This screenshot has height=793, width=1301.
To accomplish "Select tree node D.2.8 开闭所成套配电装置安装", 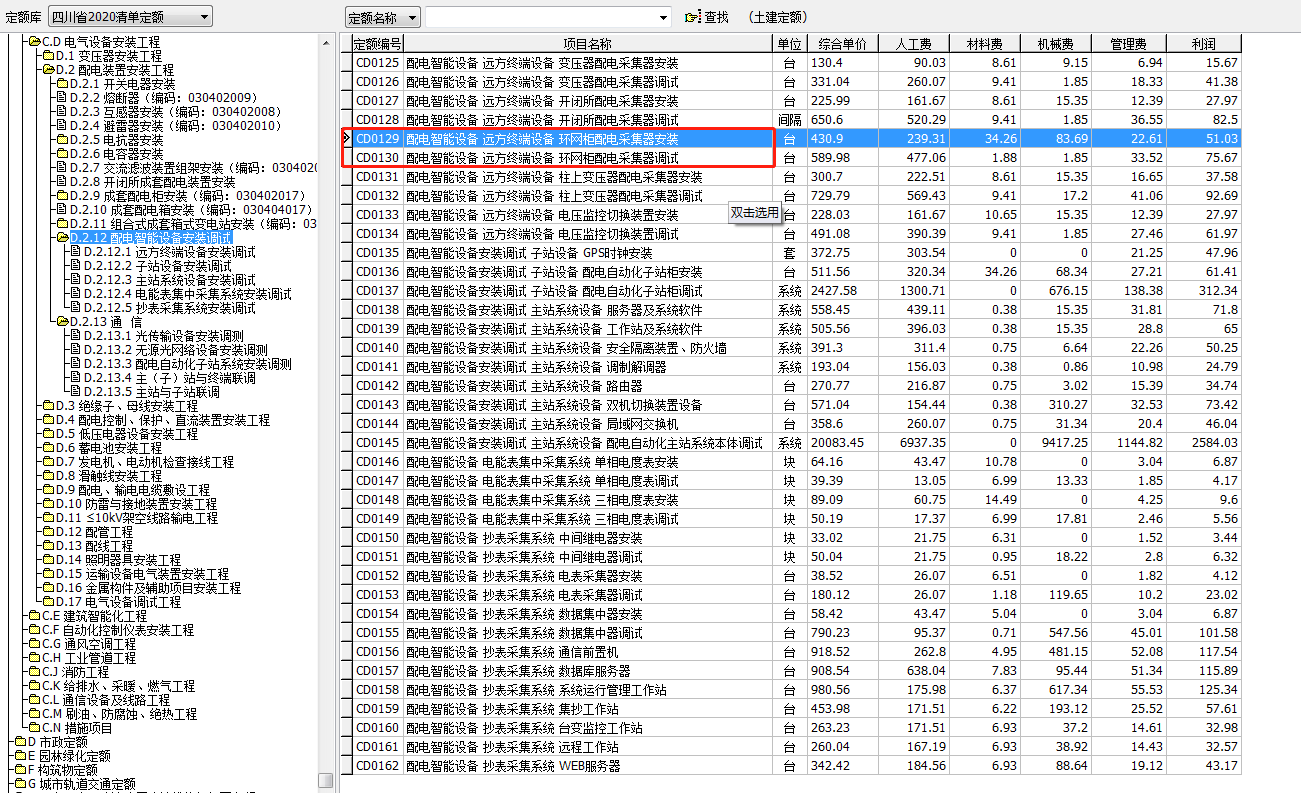I will 153,182.
